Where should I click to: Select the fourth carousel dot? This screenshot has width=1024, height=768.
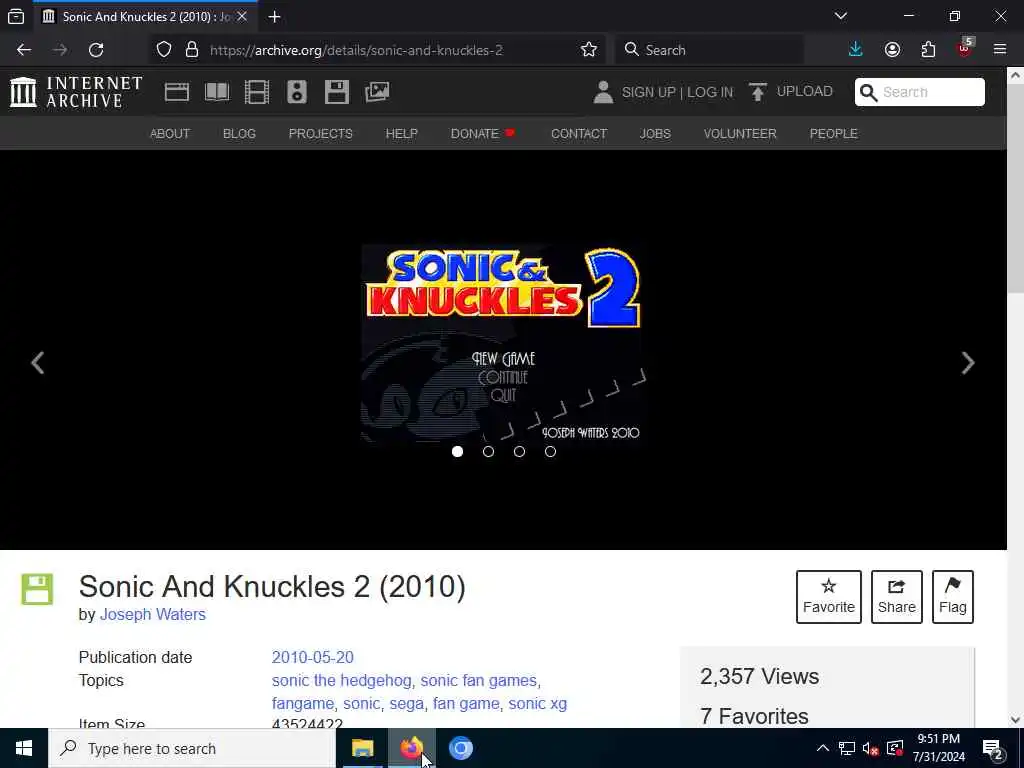[551, 451]
